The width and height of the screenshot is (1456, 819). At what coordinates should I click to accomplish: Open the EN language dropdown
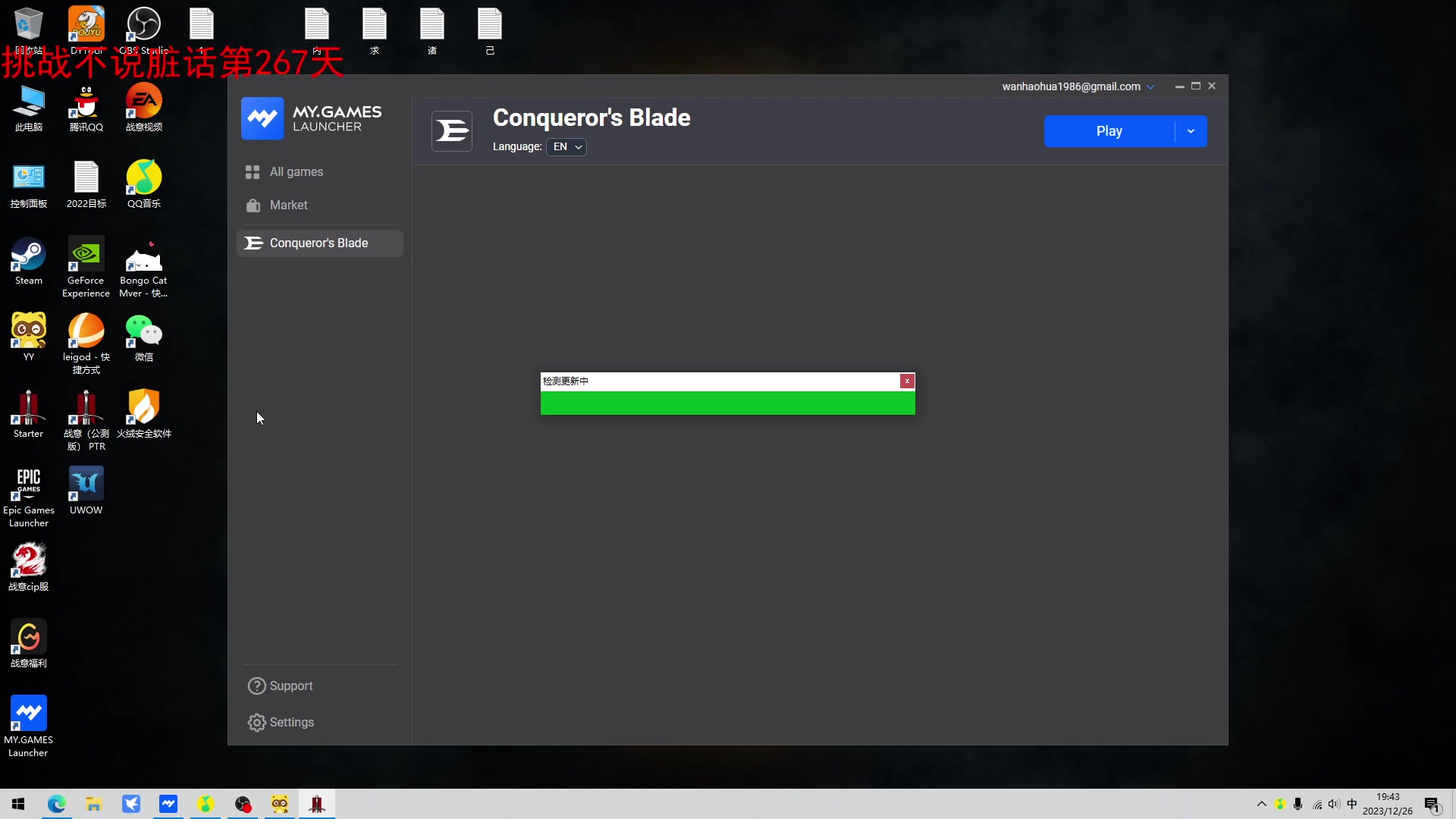coord(566,147)
